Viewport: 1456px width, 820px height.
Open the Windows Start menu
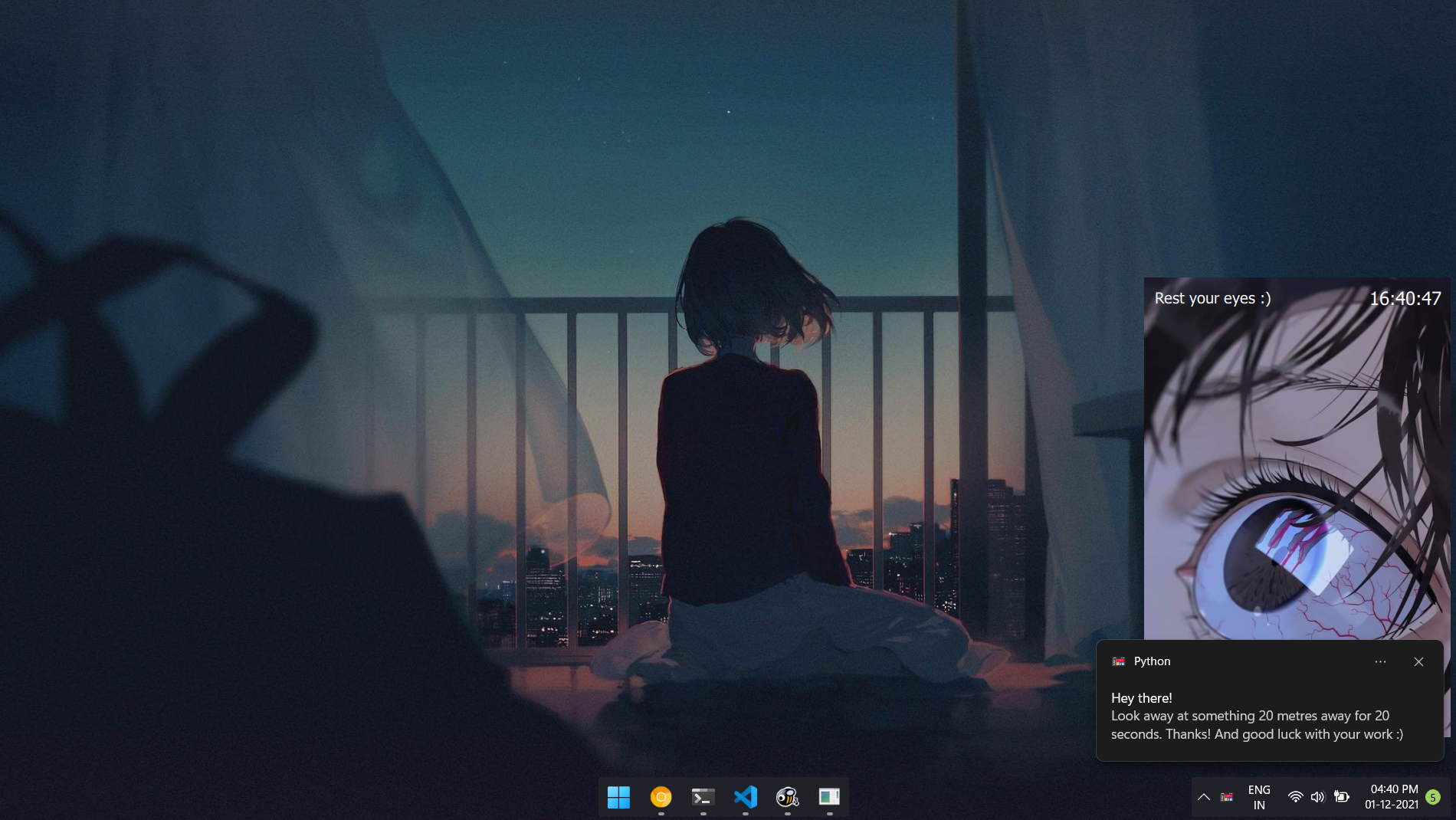pos(618,797)
